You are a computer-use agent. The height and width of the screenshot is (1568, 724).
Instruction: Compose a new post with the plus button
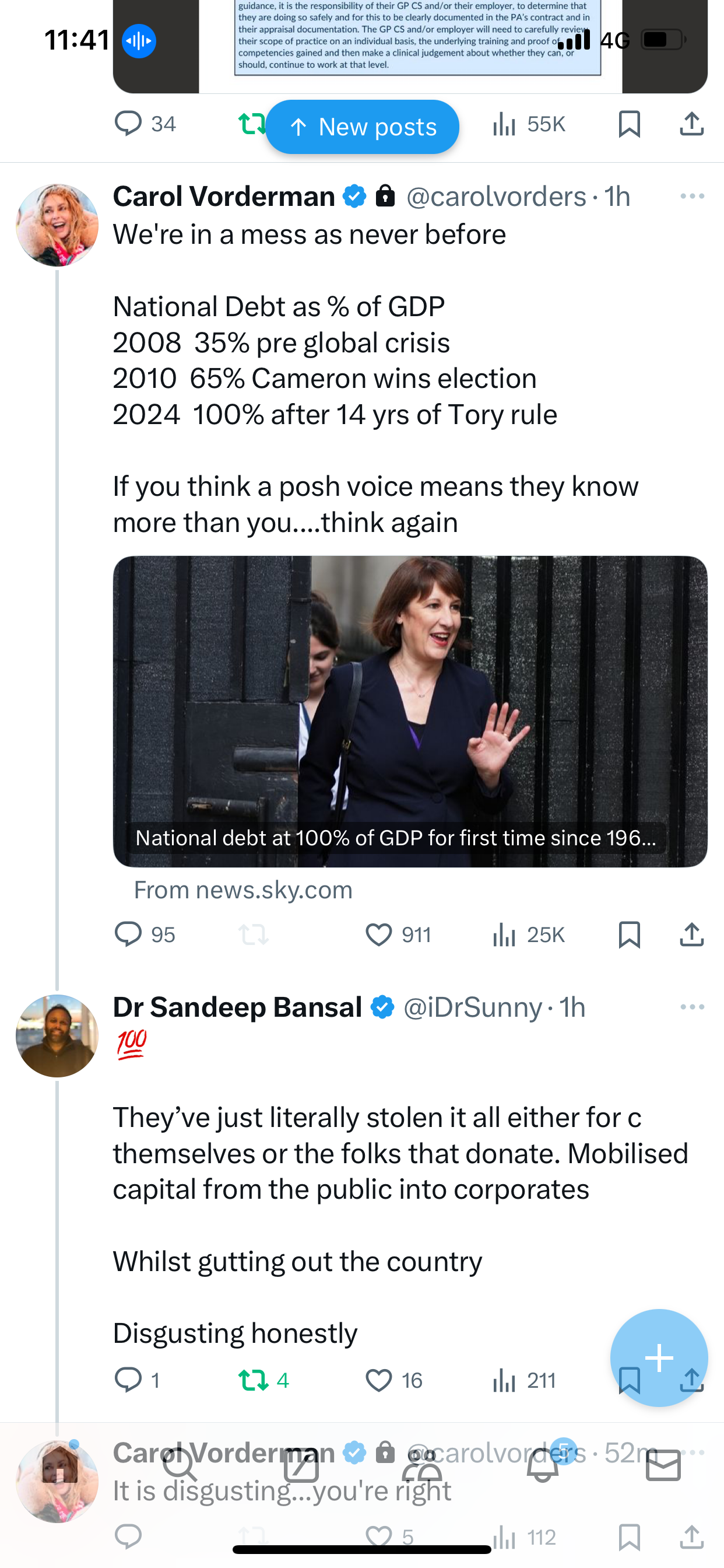(x=659, y=1357)
